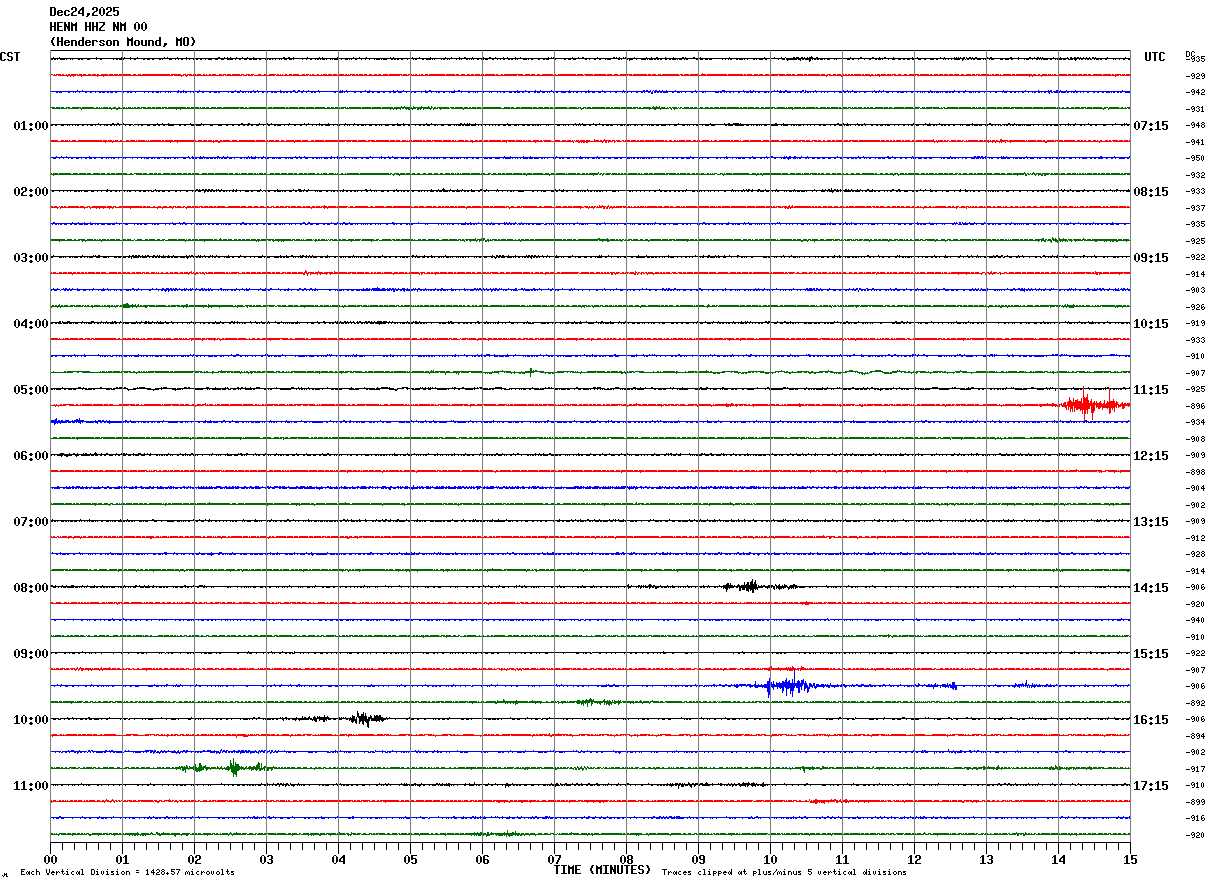Click the green waveform burst on the 10:45 trace
The width and height of the screenshot is (1210, 886).
tap(233, 768)
